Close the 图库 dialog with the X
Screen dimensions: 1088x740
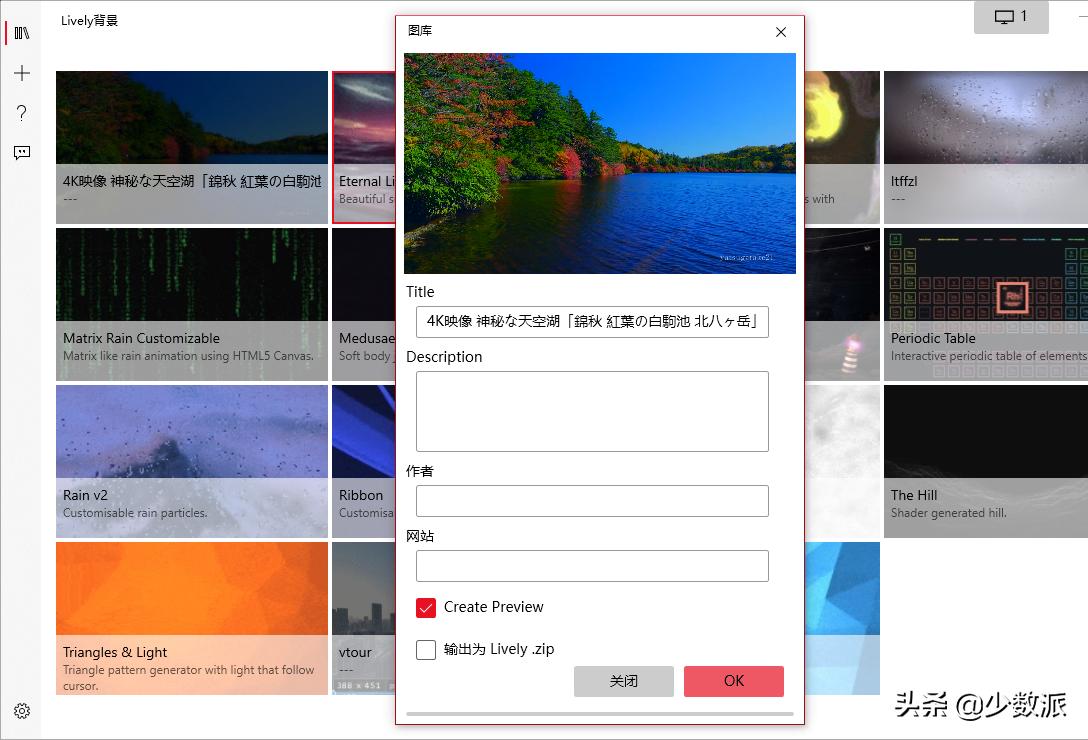[x=780, y=32]
